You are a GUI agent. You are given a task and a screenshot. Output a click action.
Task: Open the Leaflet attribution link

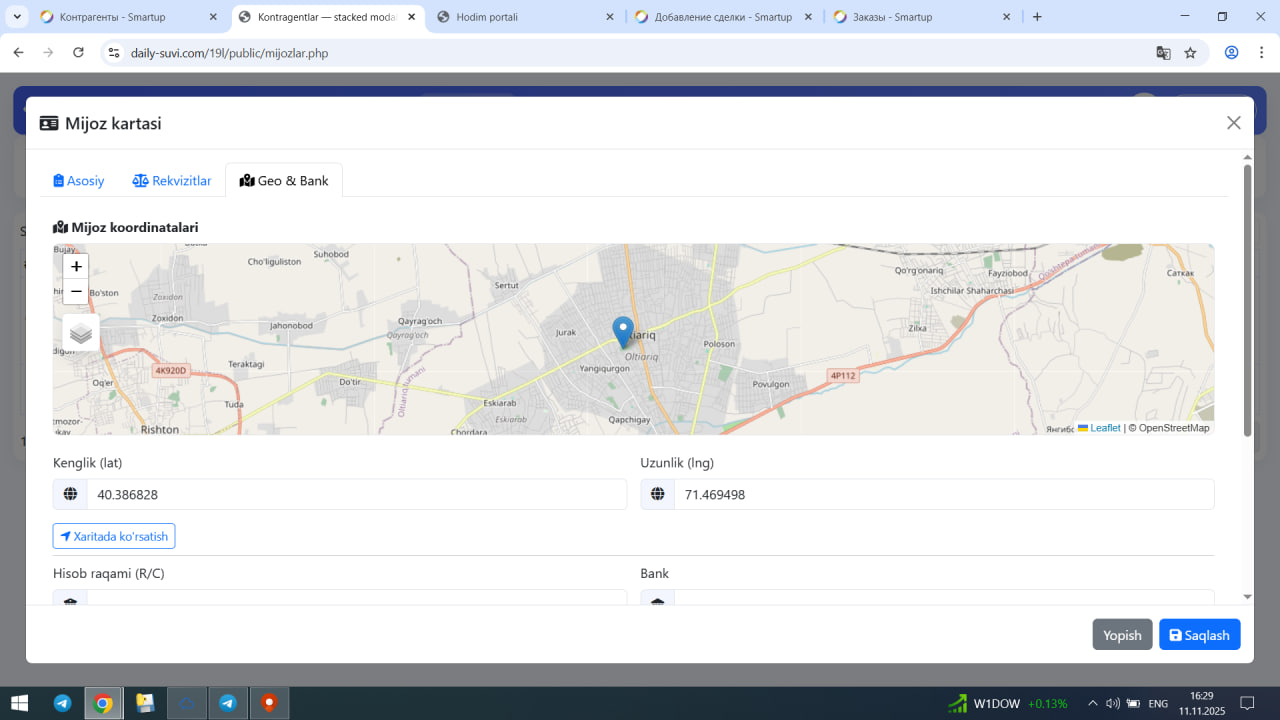(1105, 428)
